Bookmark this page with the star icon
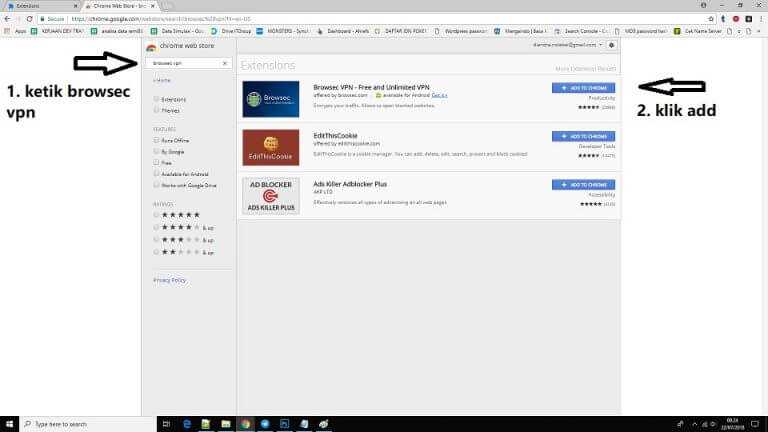768x432 pixels. coord(711,18)
